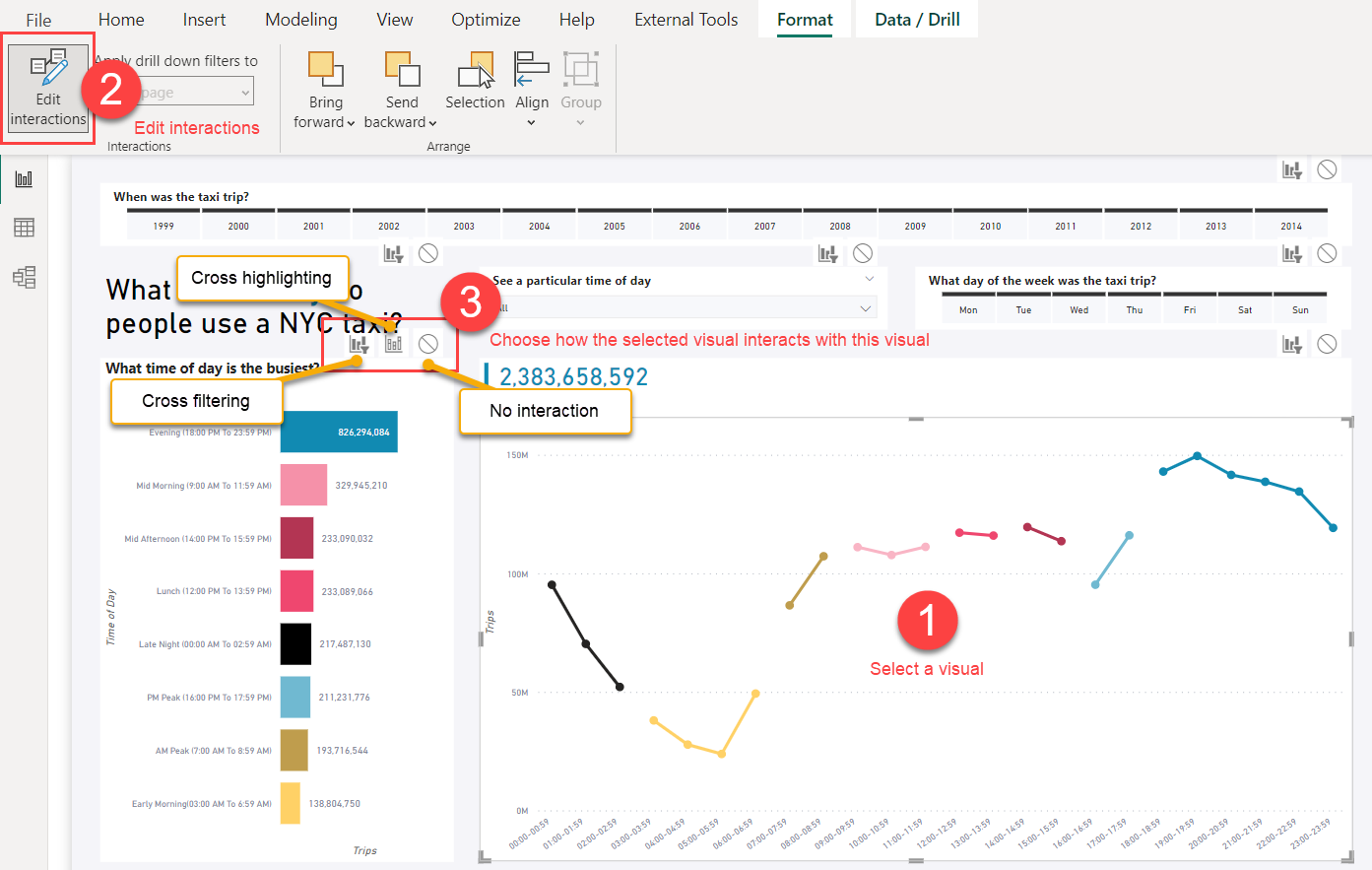Open the File menu

[x=38, y=20]
